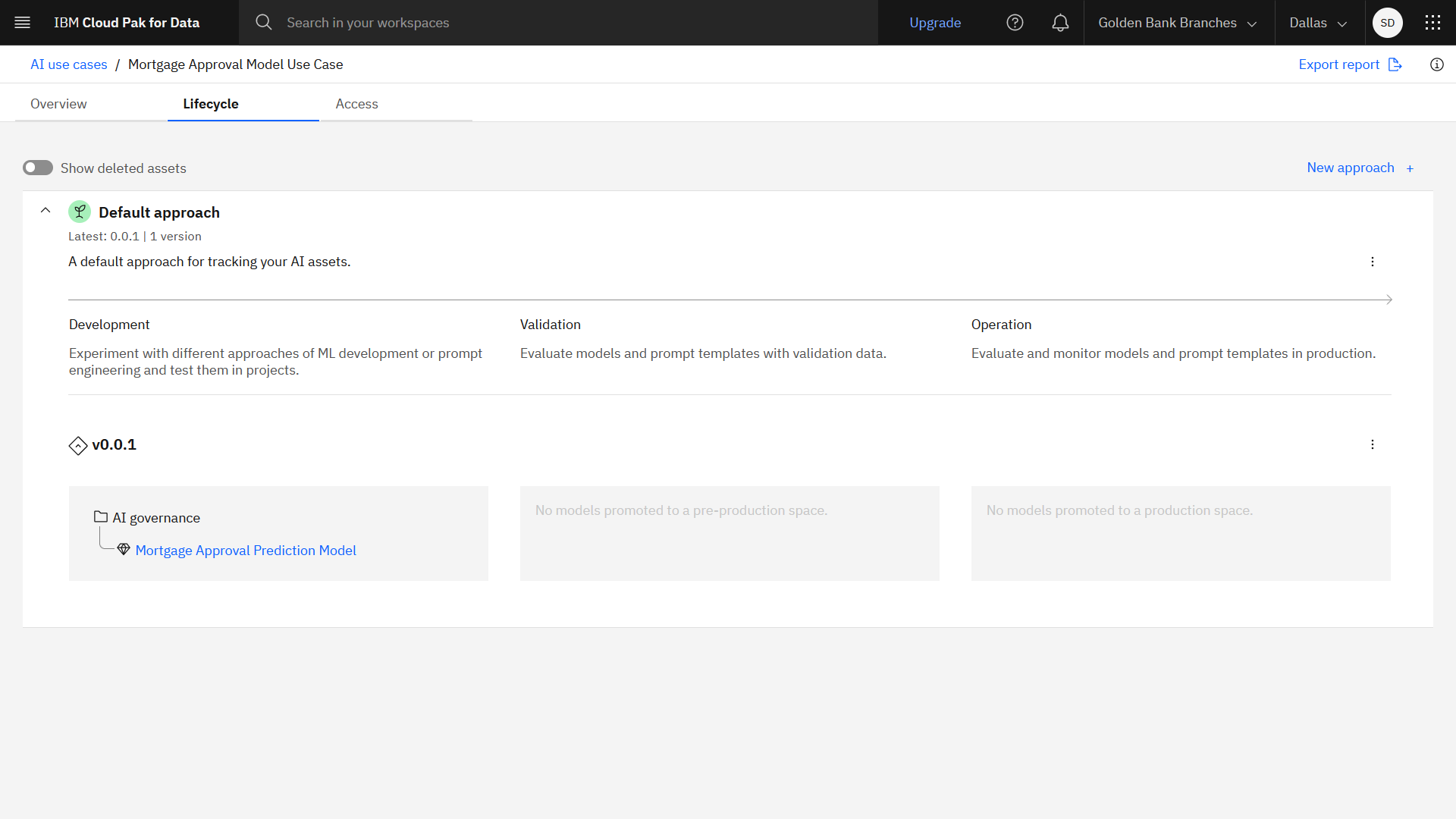1456x819 pixels.
Task: Click the lifecycle arrow at the right end
Action: 1389,300
